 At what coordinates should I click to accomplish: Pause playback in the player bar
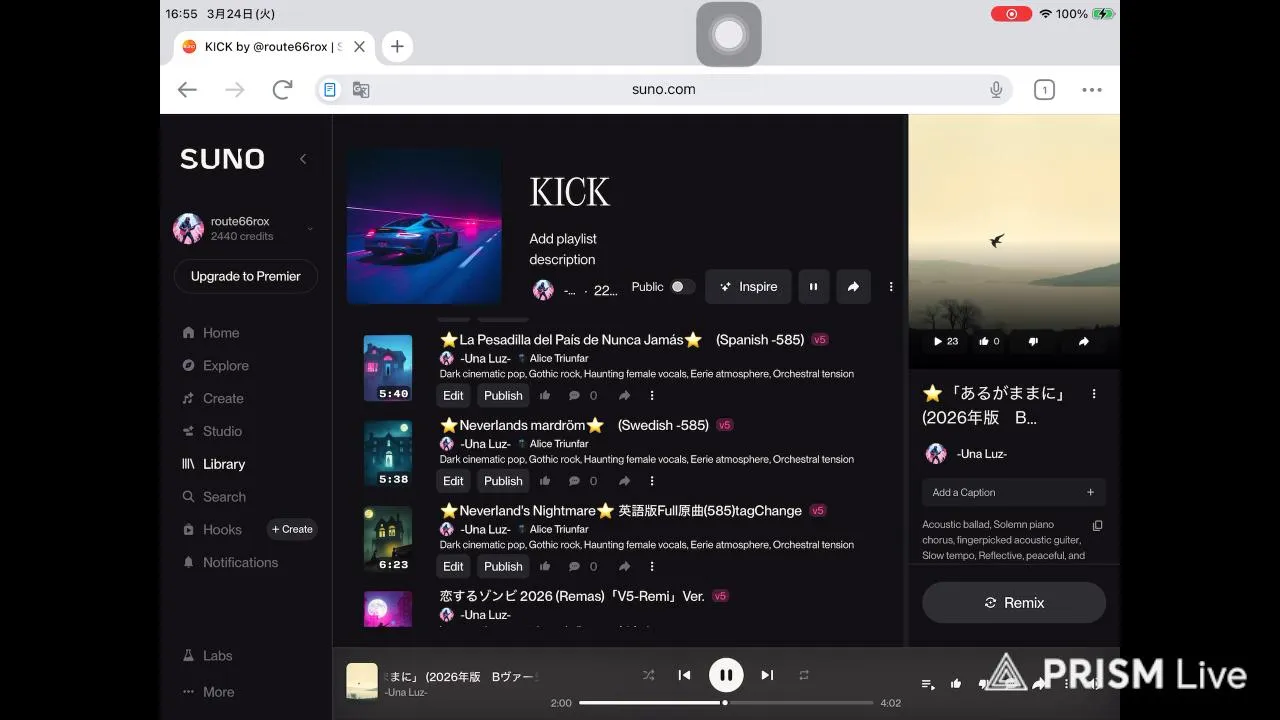726,675
